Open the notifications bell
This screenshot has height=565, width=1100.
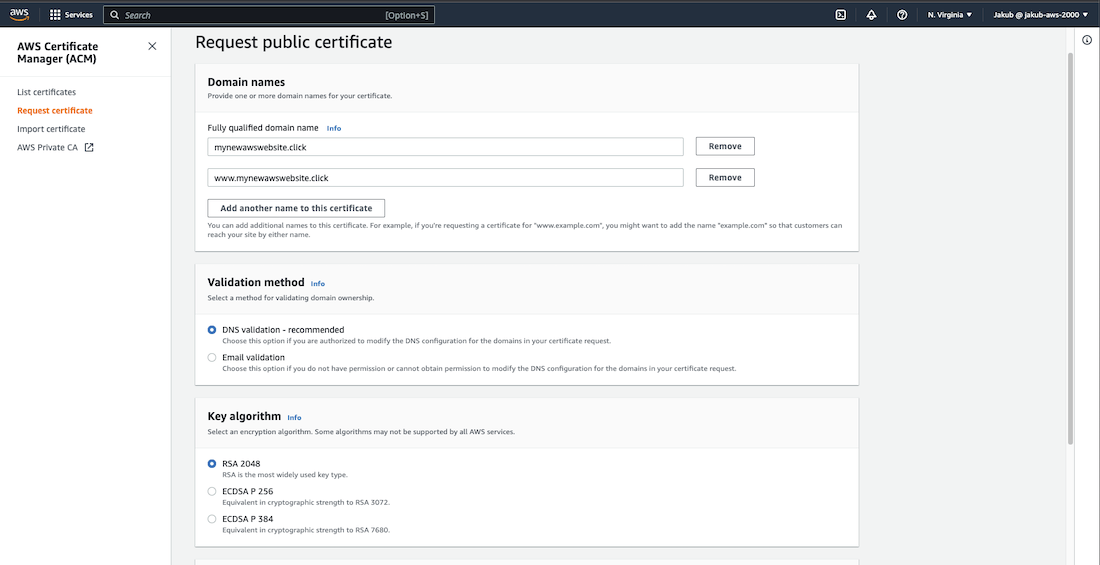click(x=871, y=15)
